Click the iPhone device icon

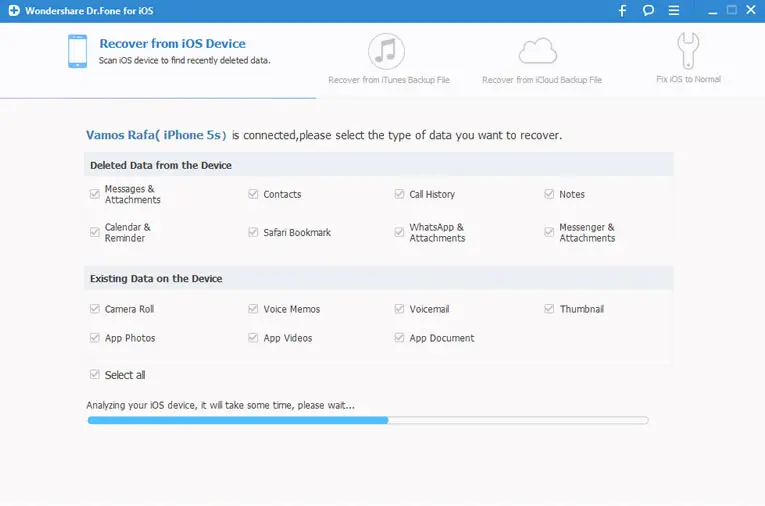[x=77, y=51]
